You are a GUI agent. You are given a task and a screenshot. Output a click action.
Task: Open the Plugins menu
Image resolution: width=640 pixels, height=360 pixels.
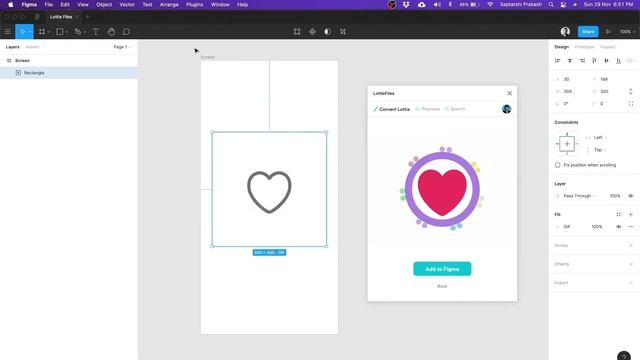point(194,4)
